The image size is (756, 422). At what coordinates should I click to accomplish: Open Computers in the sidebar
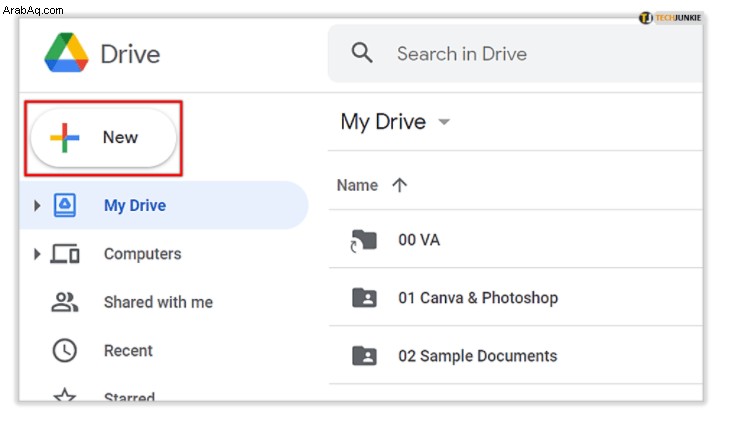coord(142,254)
